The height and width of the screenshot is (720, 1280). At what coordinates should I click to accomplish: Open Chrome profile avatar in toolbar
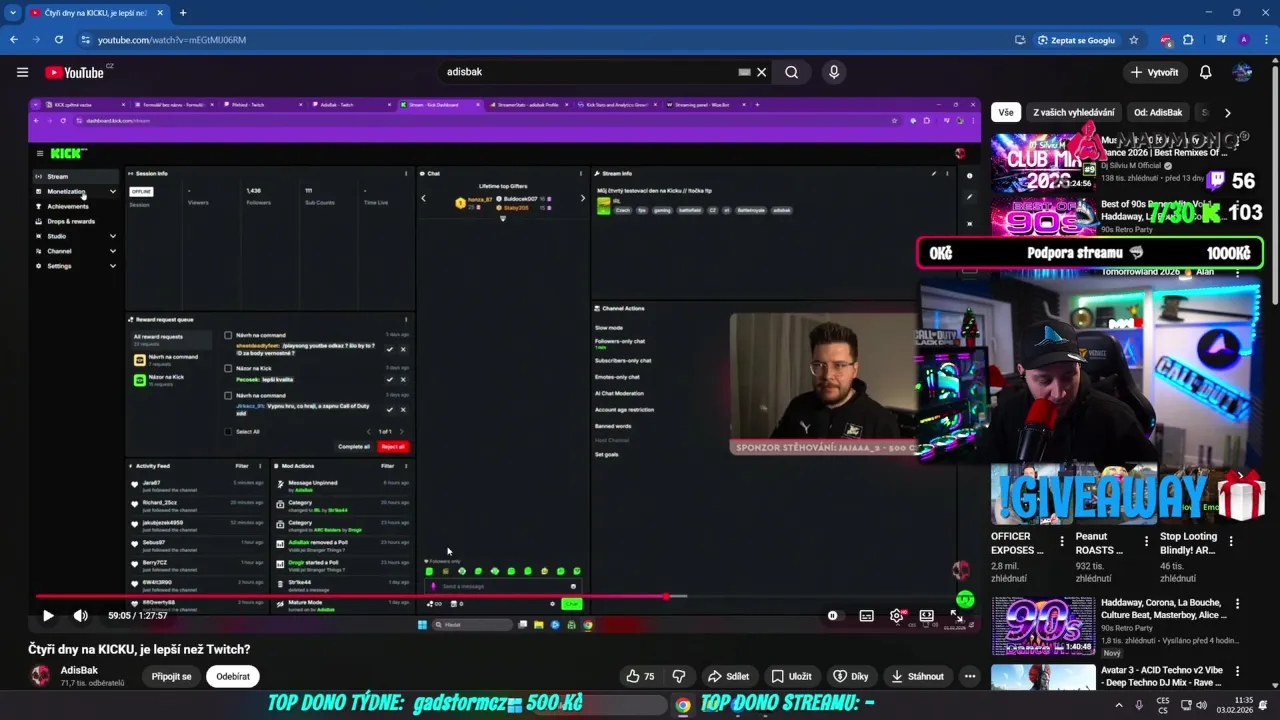1243,40
